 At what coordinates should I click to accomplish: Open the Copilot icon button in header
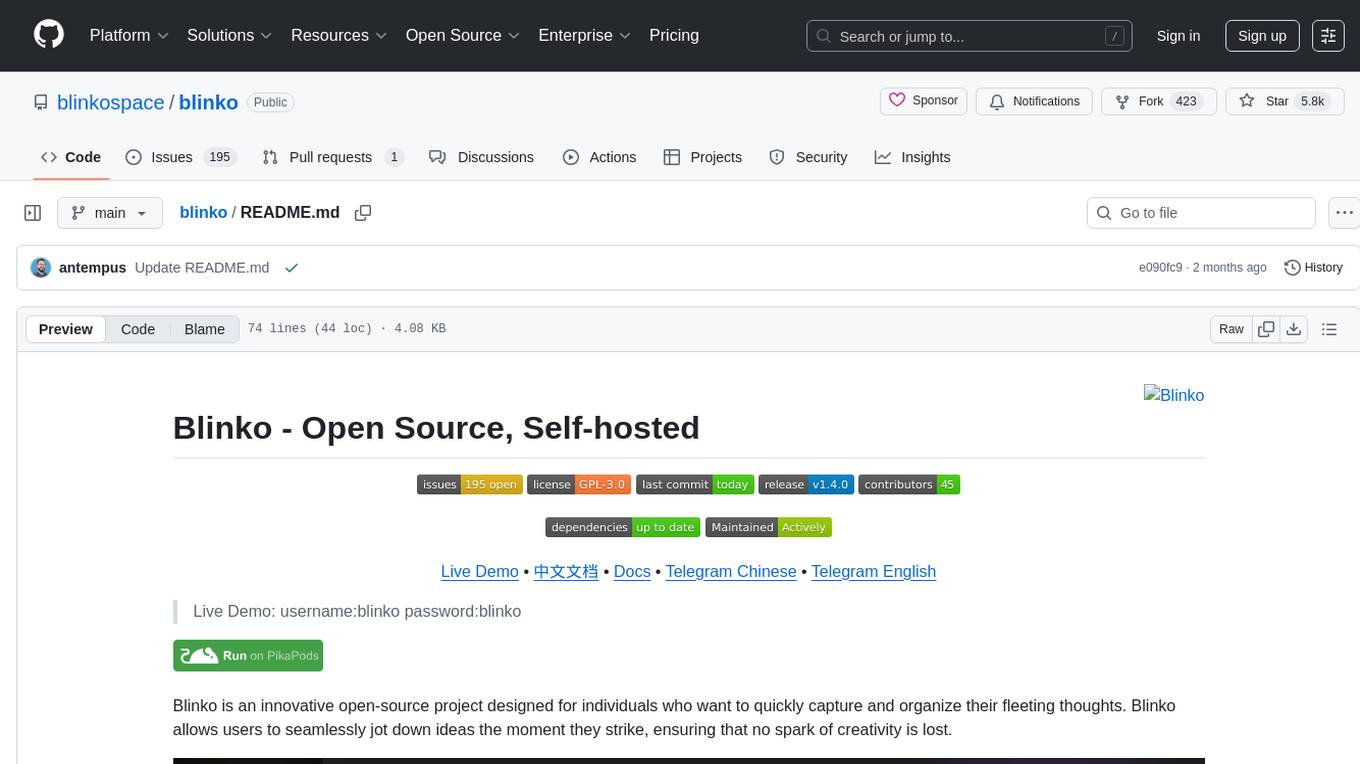click(1328, 36)
